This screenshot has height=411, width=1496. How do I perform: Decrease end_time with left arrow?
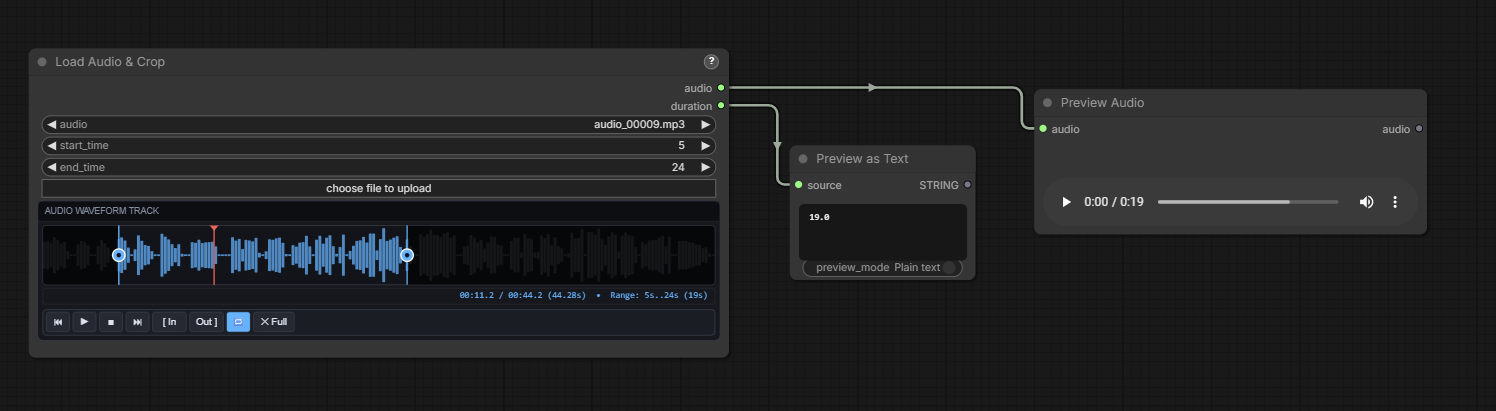(x=52, y=167)
